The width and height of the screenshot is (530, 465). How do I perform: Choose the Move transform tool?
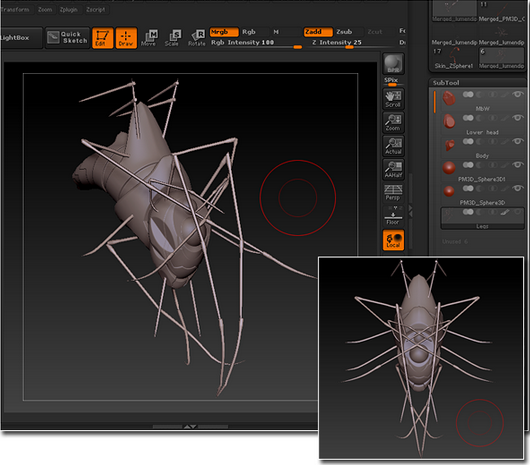149,38
